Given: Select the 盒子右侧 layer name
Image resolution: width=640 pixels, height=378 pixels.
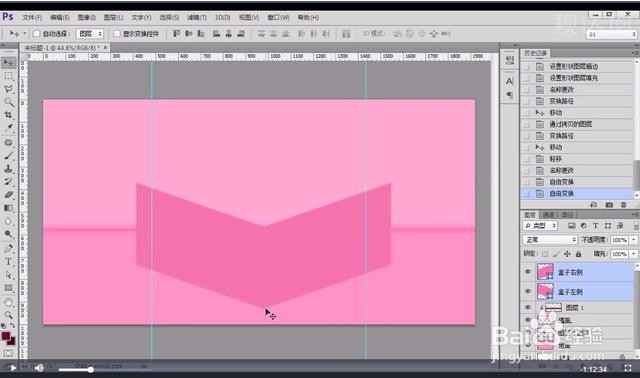Looking at the screenshot, I should pos(570,272).
